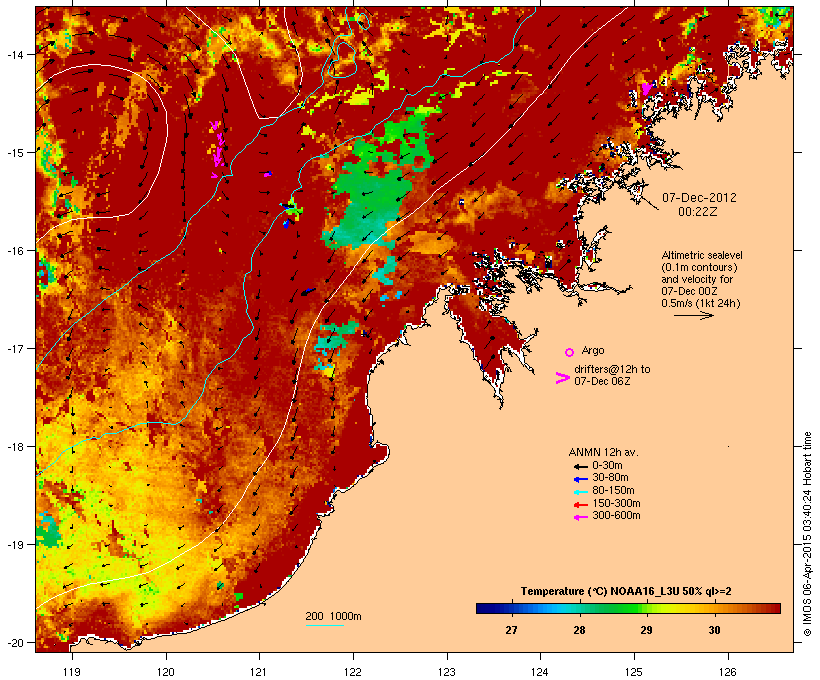Click longitude axis label 122
Screen dimensions: 820x680
pos(353,672)
